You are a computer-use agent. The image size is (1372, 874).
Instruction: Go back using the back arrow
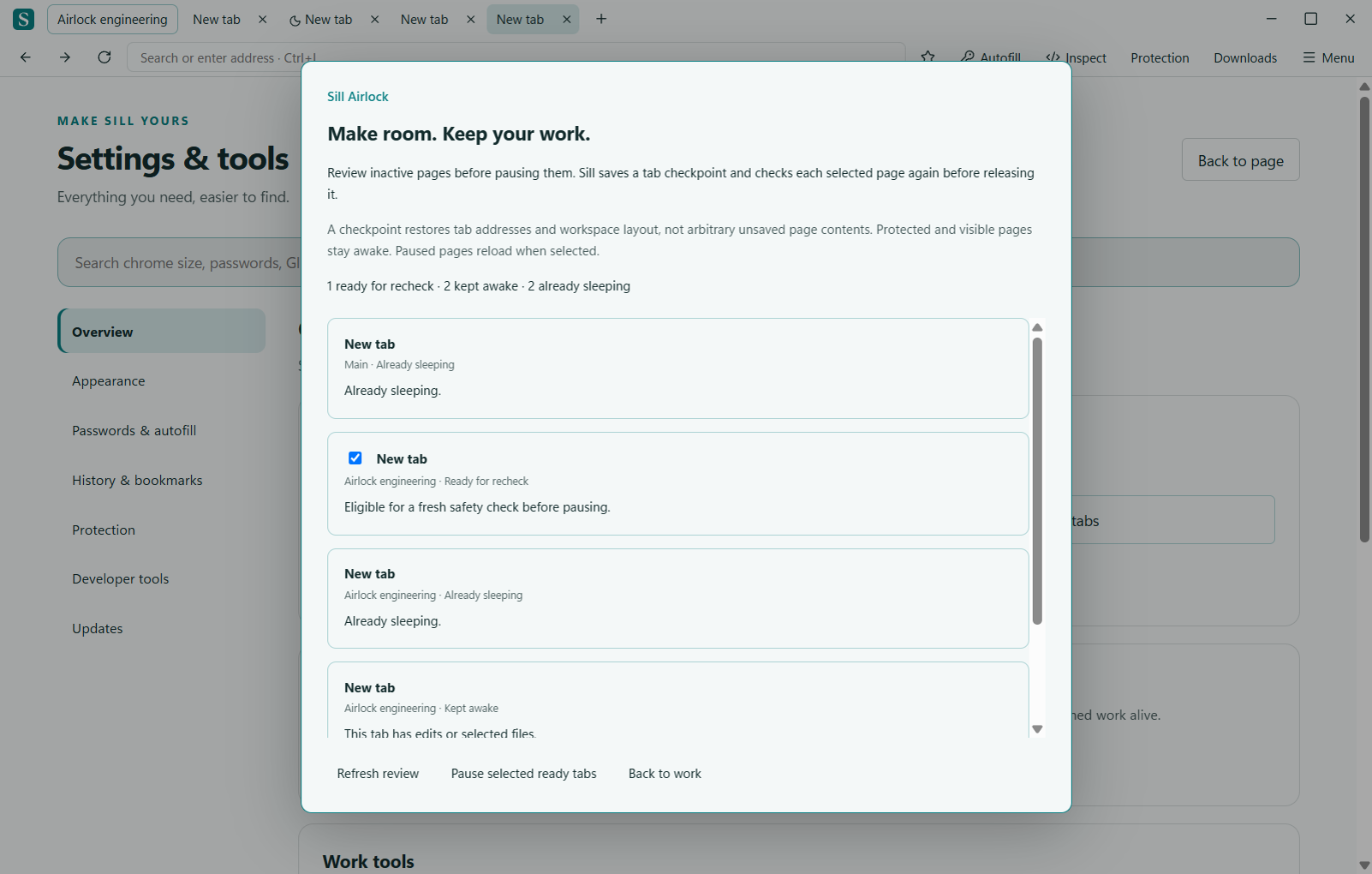click(26, 57)
